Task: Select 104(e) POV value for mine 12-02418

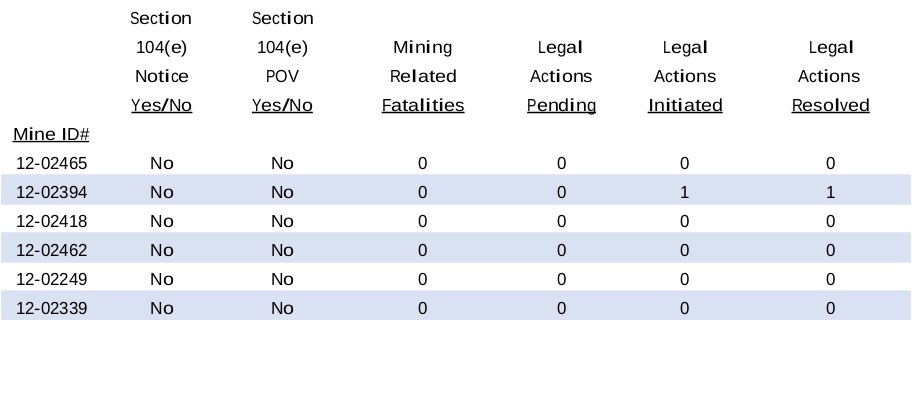Action: [x=282, y=221]
